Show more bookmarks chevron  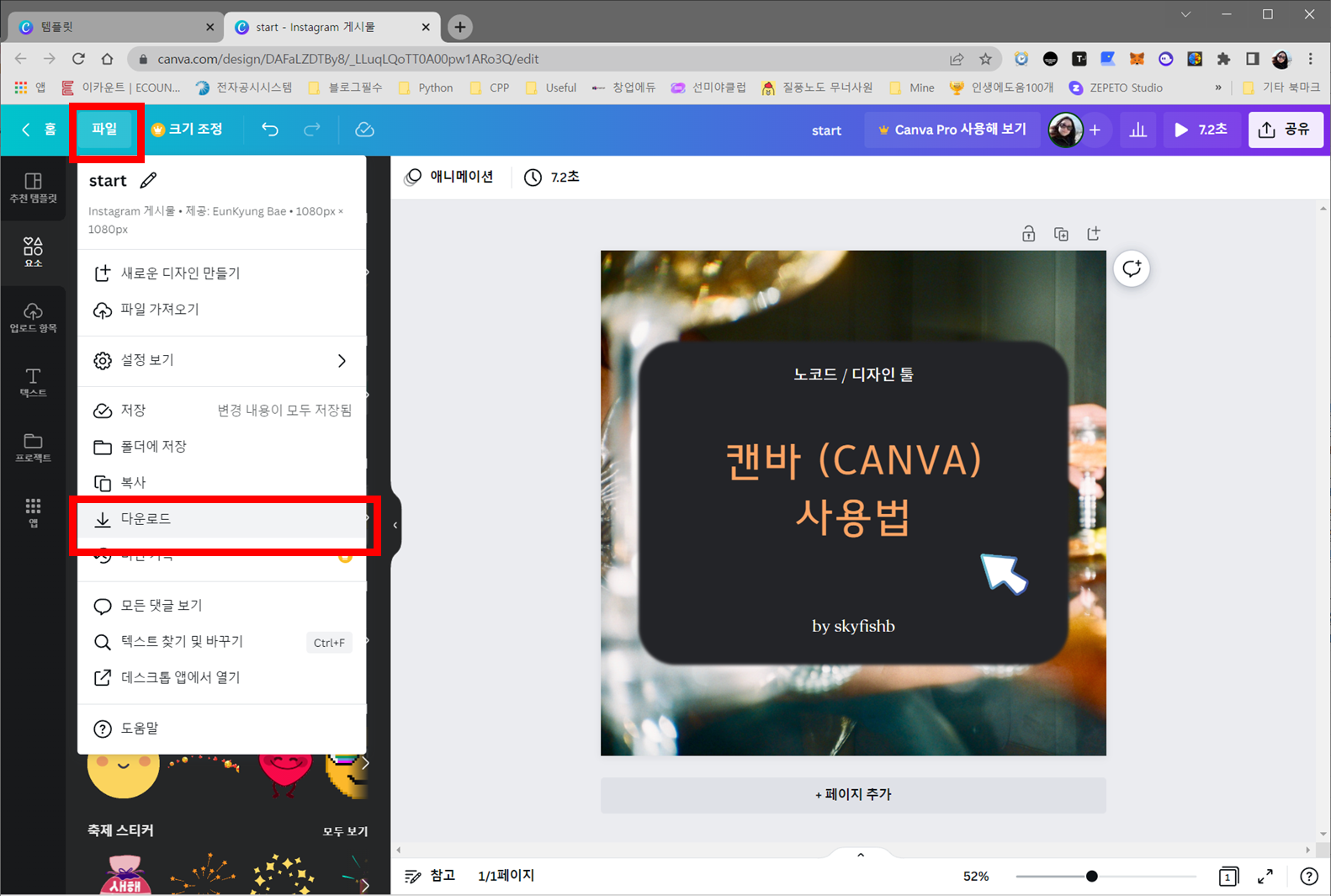coord(1218,87)
